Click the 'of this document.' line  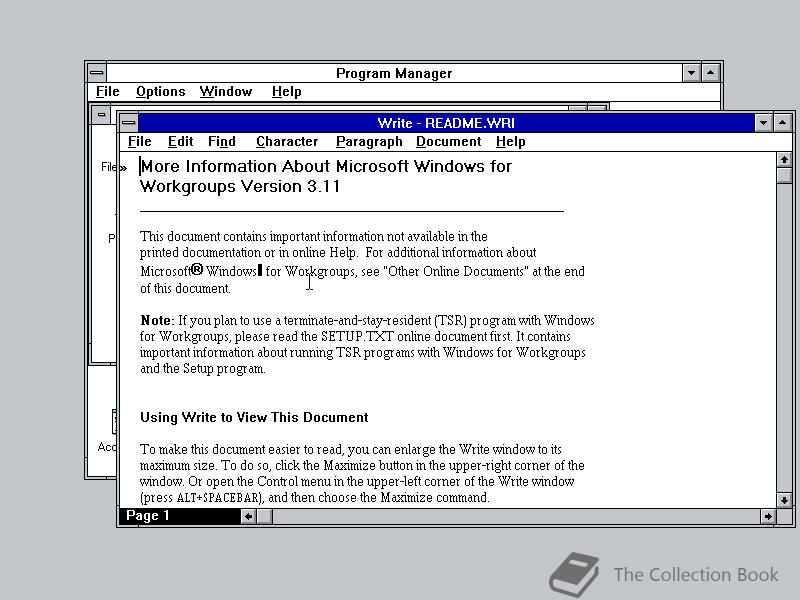[x=185, y=288]
